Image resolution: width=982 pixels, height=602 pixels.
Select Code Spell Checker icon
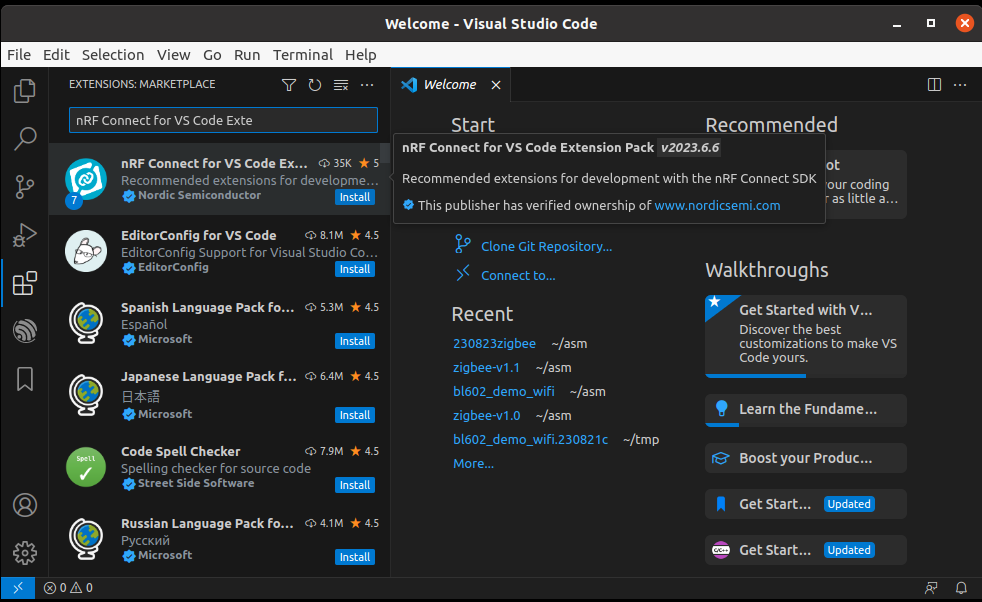click(x=86, y=467)
